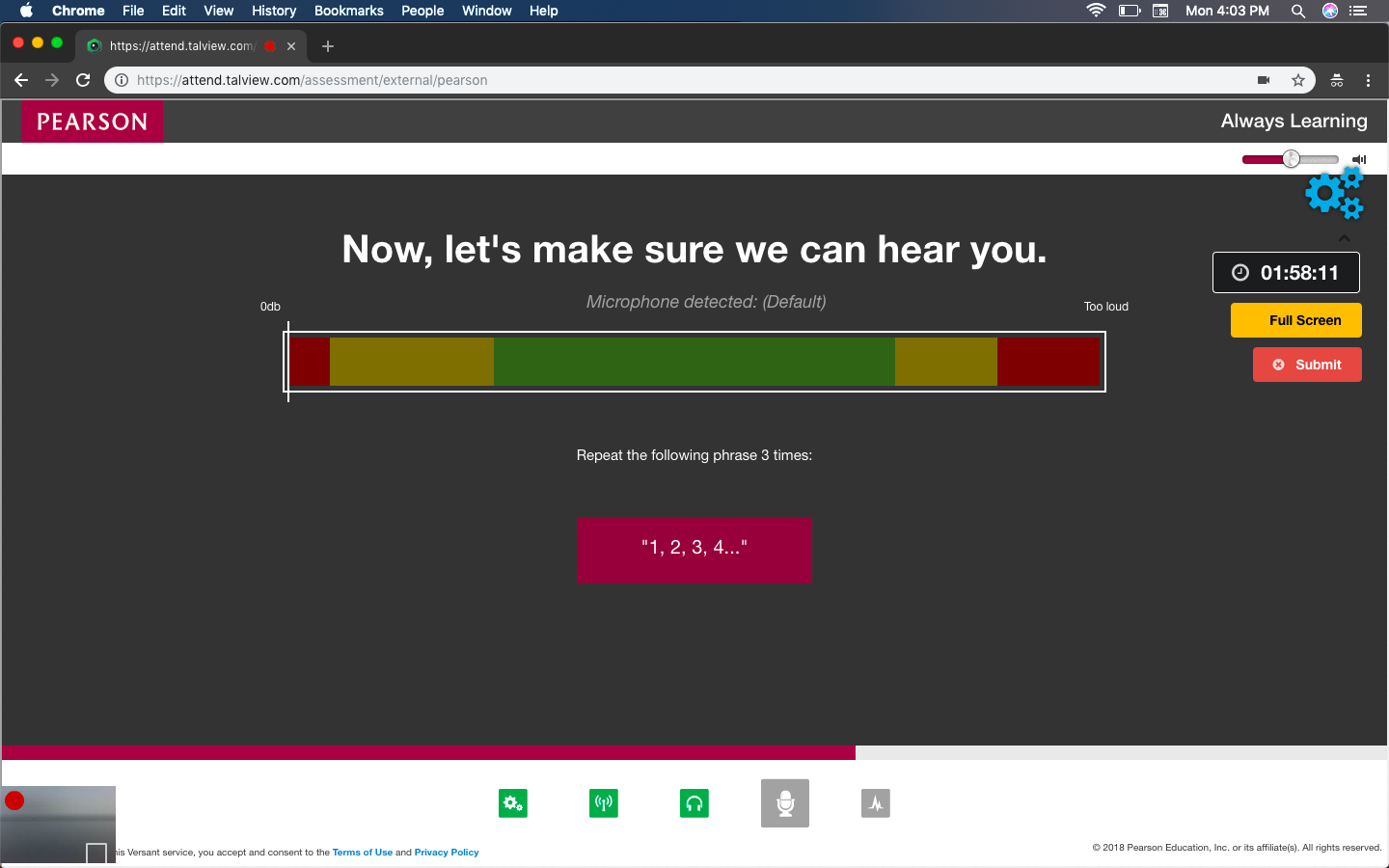The width and height of the screenshot is (1389, 868).
Task: Click the Full Screen button
Action: (x=1296, y=320)
